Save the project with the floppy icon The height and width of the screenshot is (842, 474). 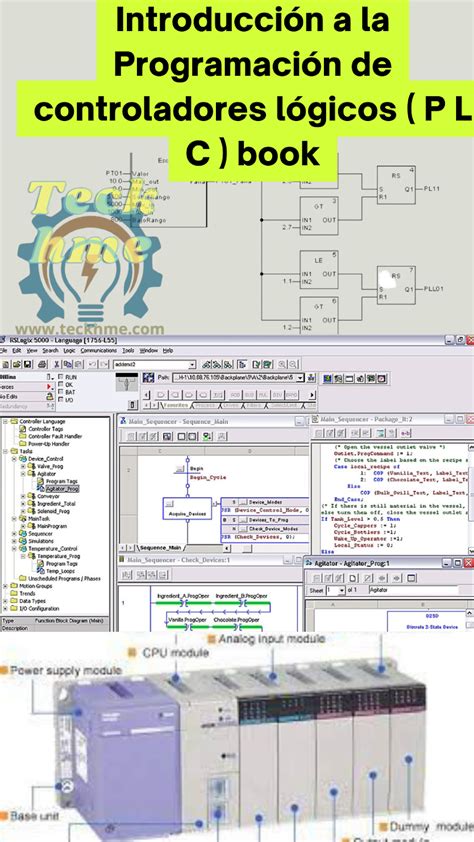tap(27, 365)
